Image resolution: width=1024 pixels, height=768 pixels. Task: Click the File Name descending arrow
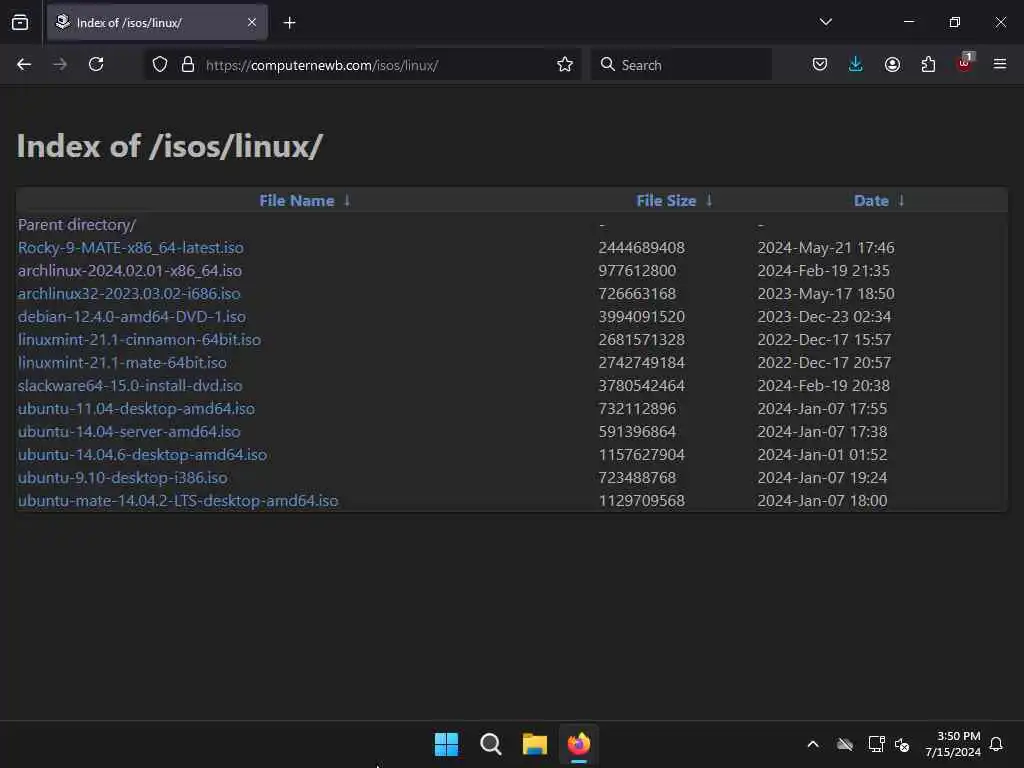(x=347, y=200)
